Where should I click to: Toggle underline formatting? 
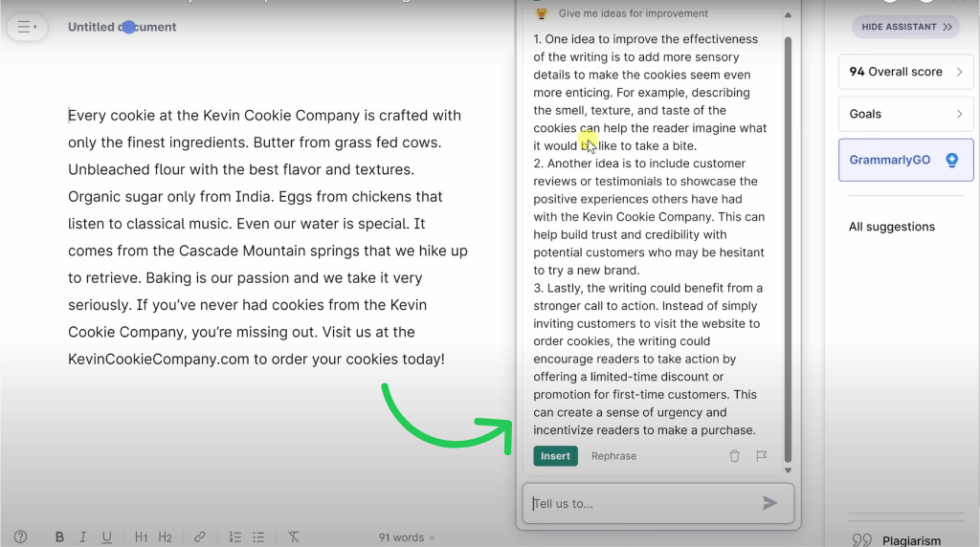(107, 537)
